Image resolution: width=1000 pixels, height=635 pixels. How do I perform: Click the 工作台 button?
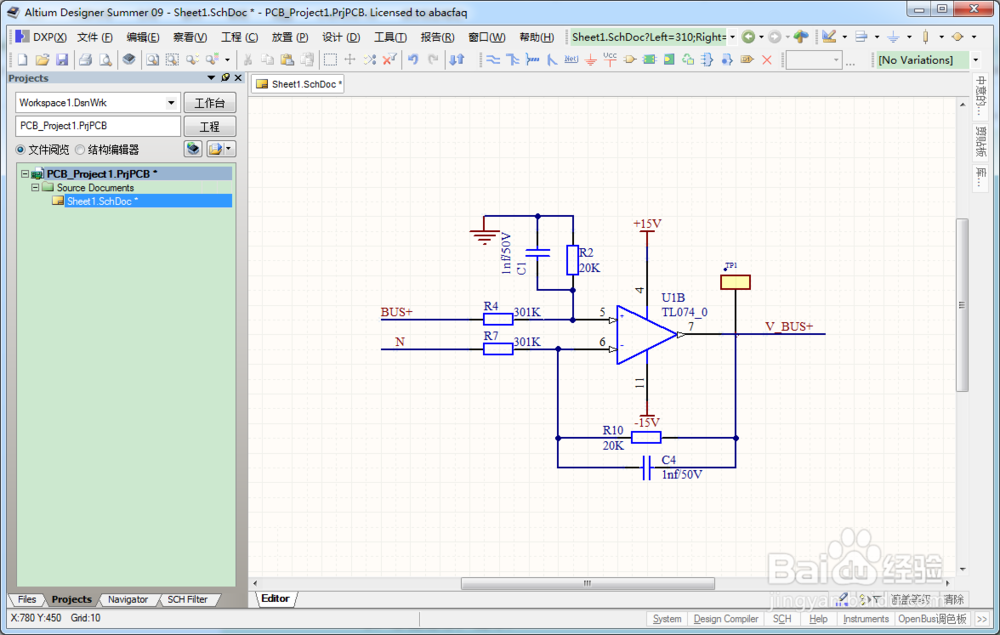pos(209,103)
